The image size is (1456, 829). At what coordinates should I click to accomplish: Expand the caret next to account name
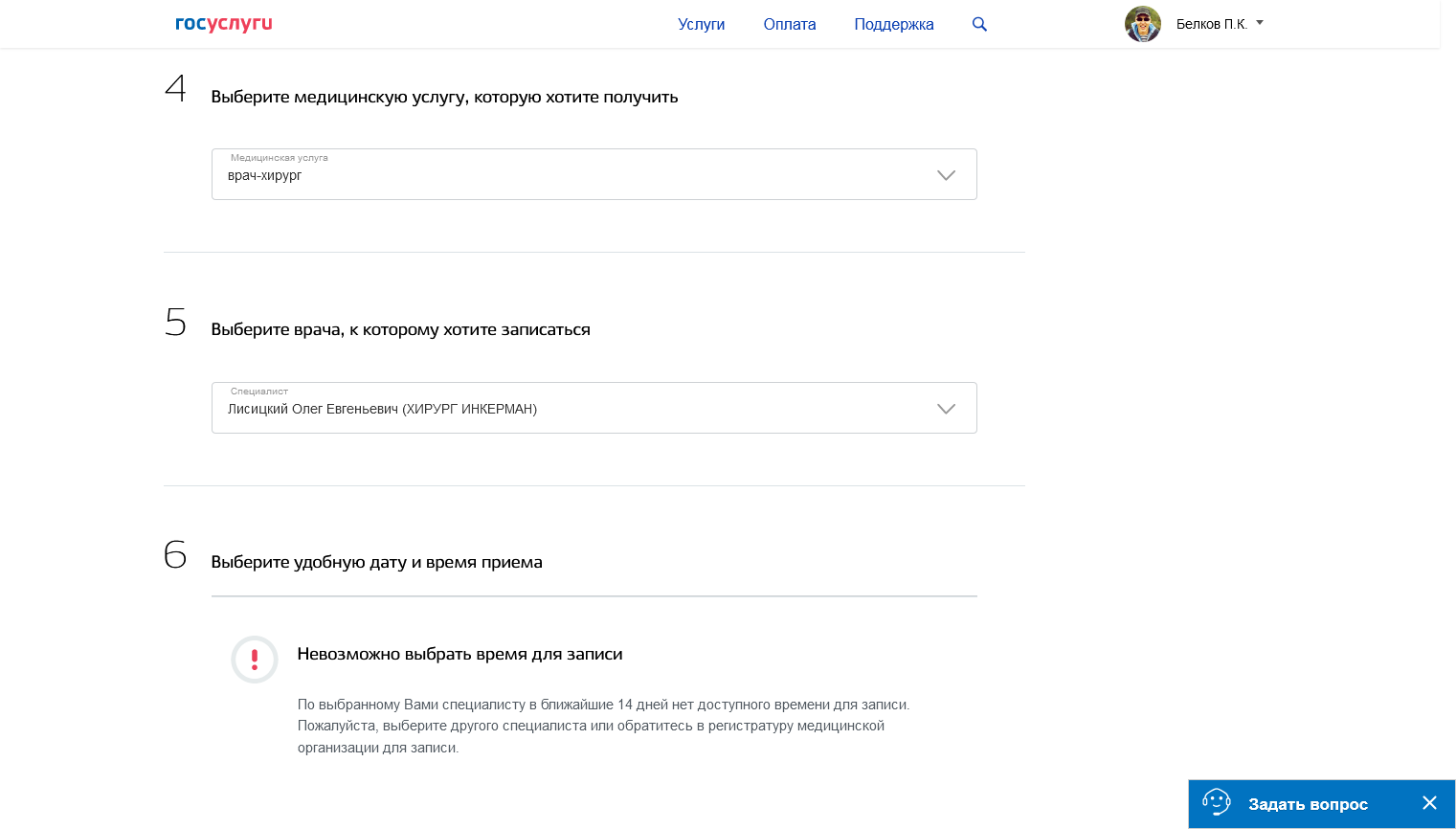[1260, 23]
